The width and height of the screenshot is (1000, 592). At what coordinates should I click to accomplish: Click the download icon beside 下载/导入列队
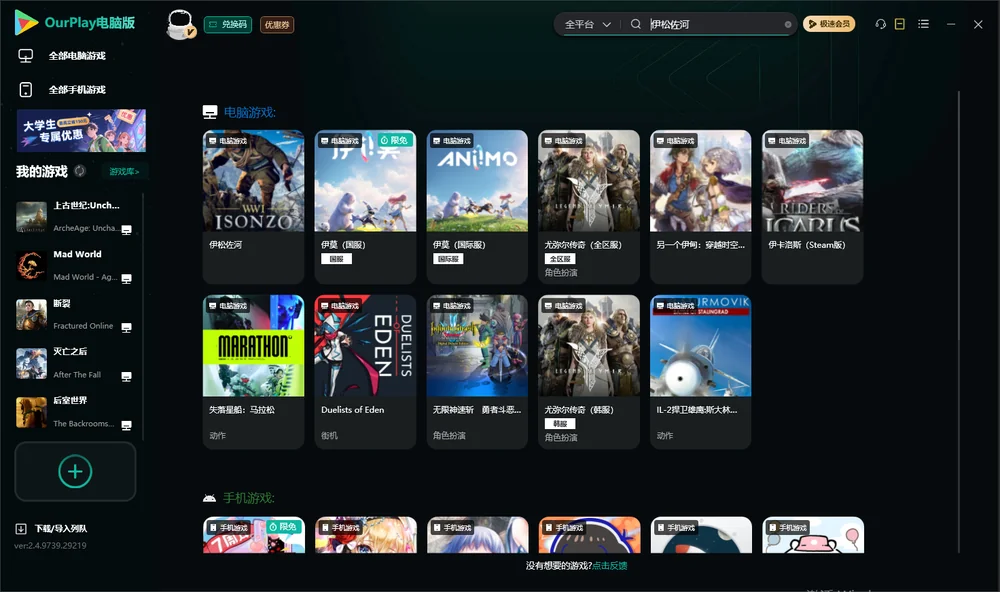click(21, 529)
